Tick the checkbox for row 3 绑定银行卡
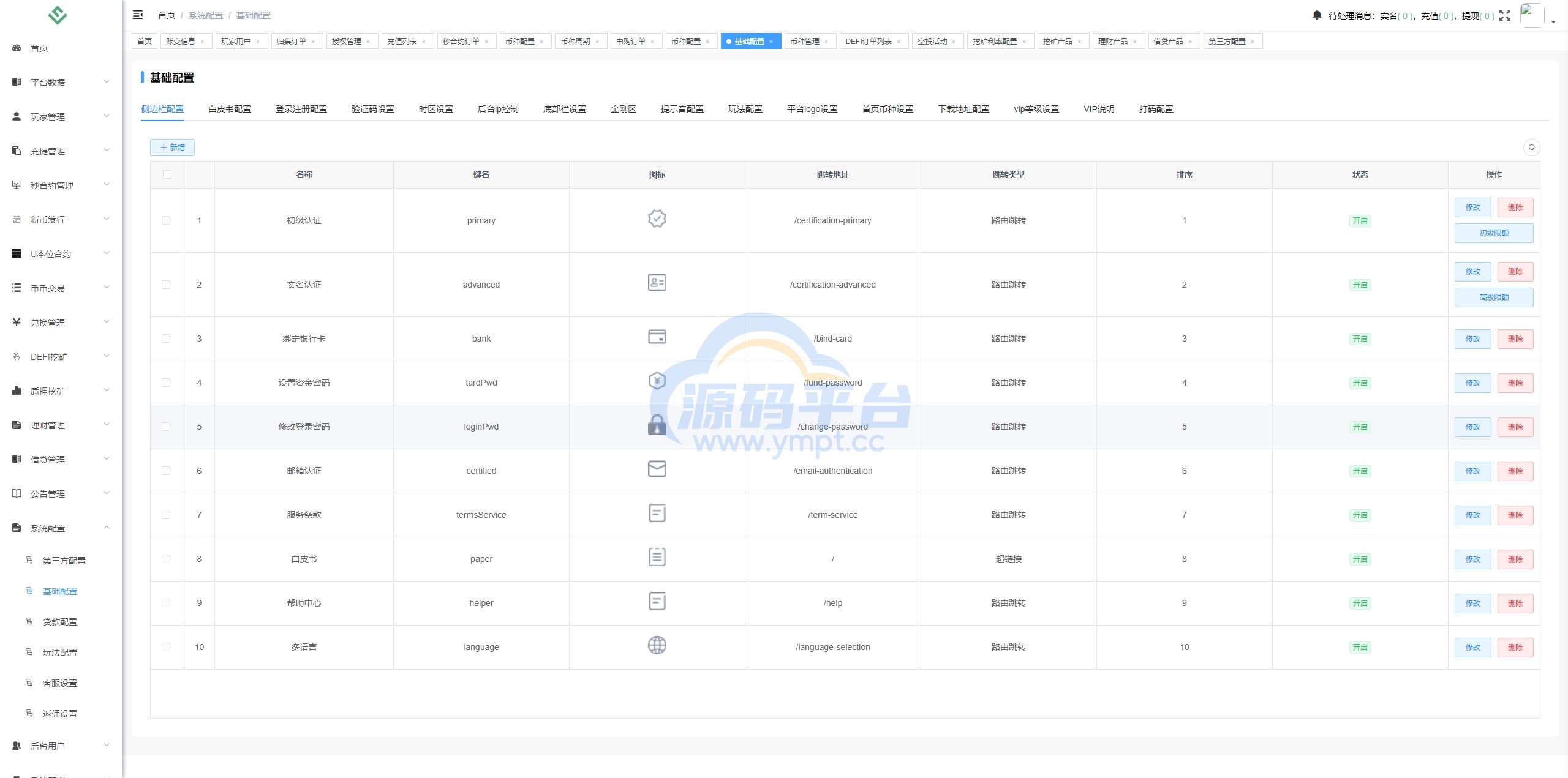Screen dimensions: 1568x778 click(x=166, y=339)
